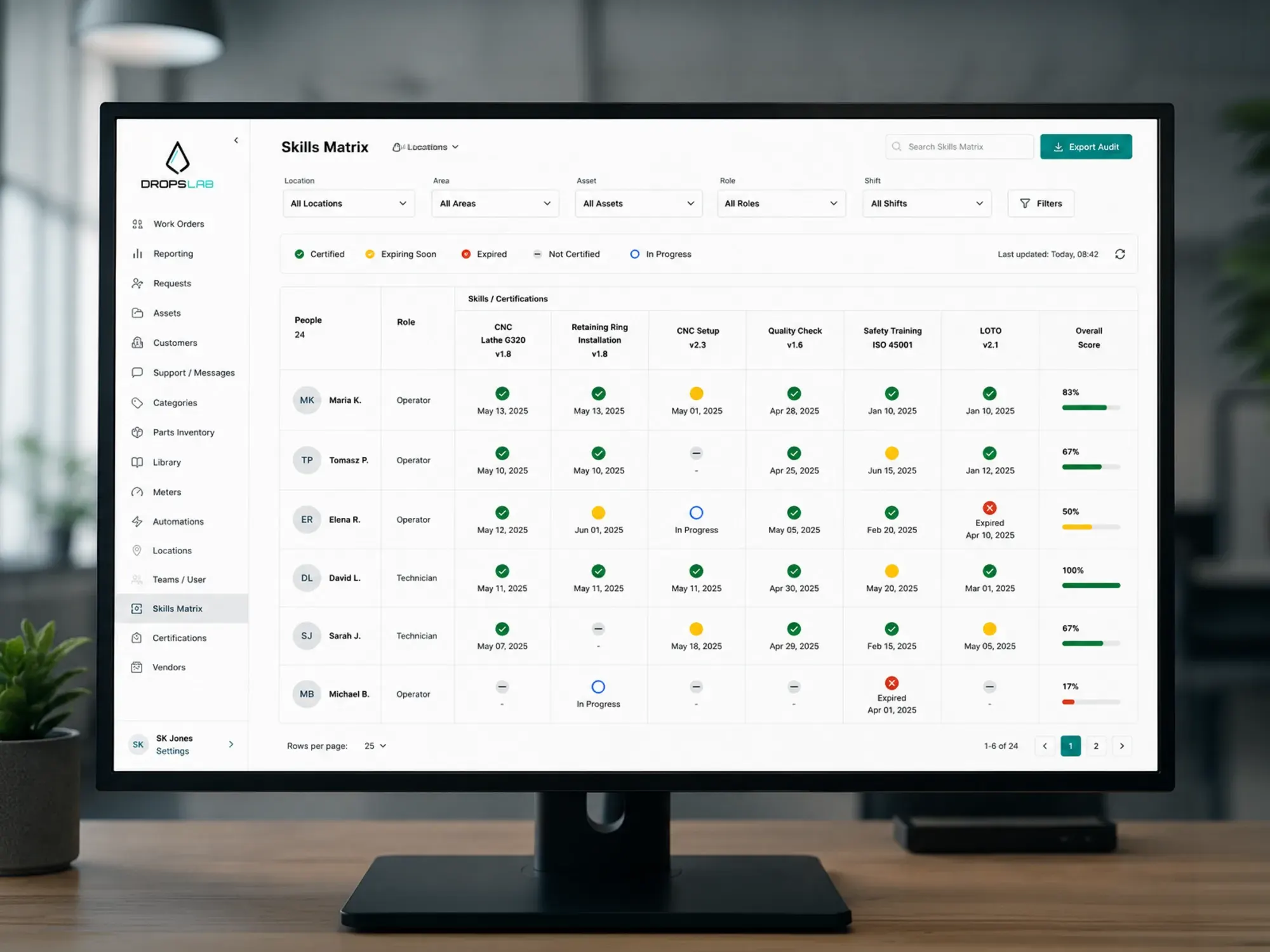
Task: Click the Certifications badge icon in sidebar
Action: pos(137,638)
